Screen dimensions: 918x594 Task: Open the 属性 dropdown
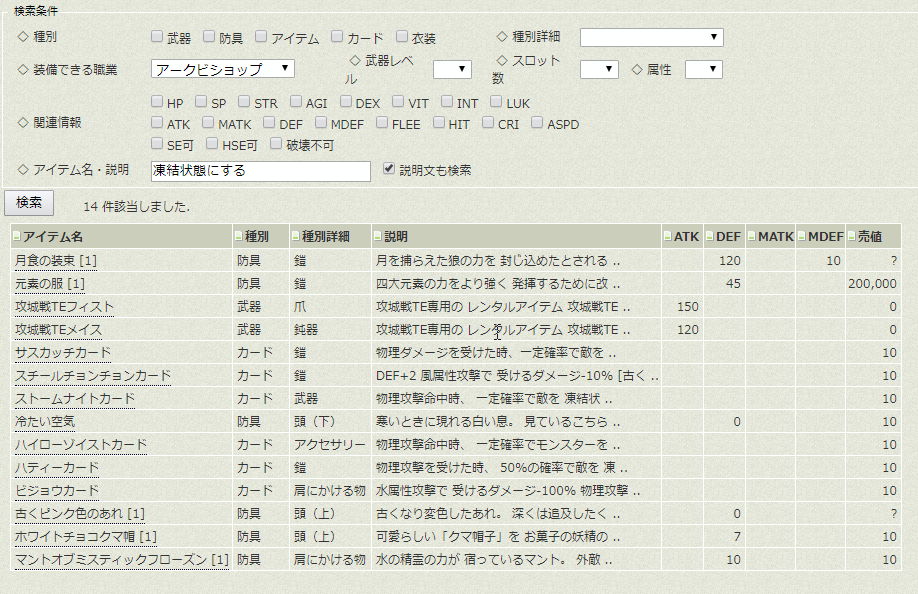(x=704, y=70)
